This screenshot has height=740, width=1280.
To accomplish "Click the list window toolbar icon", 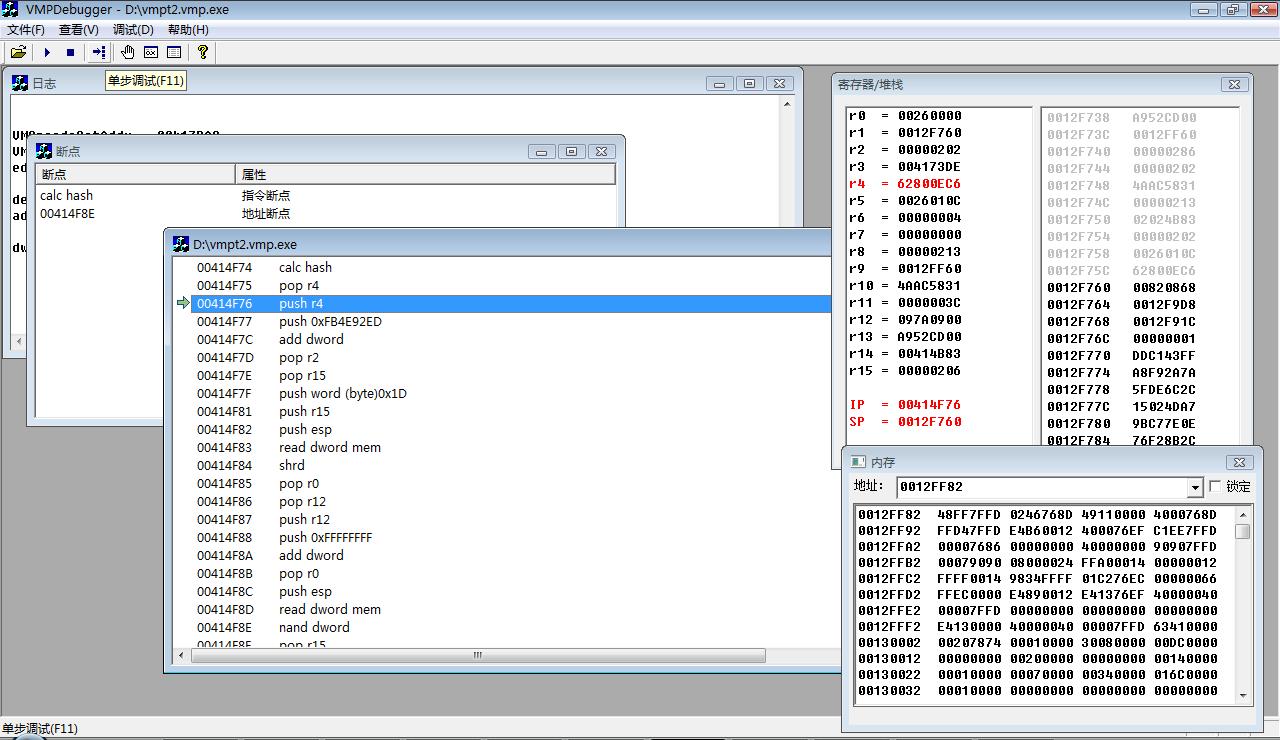I will [174, 52].
